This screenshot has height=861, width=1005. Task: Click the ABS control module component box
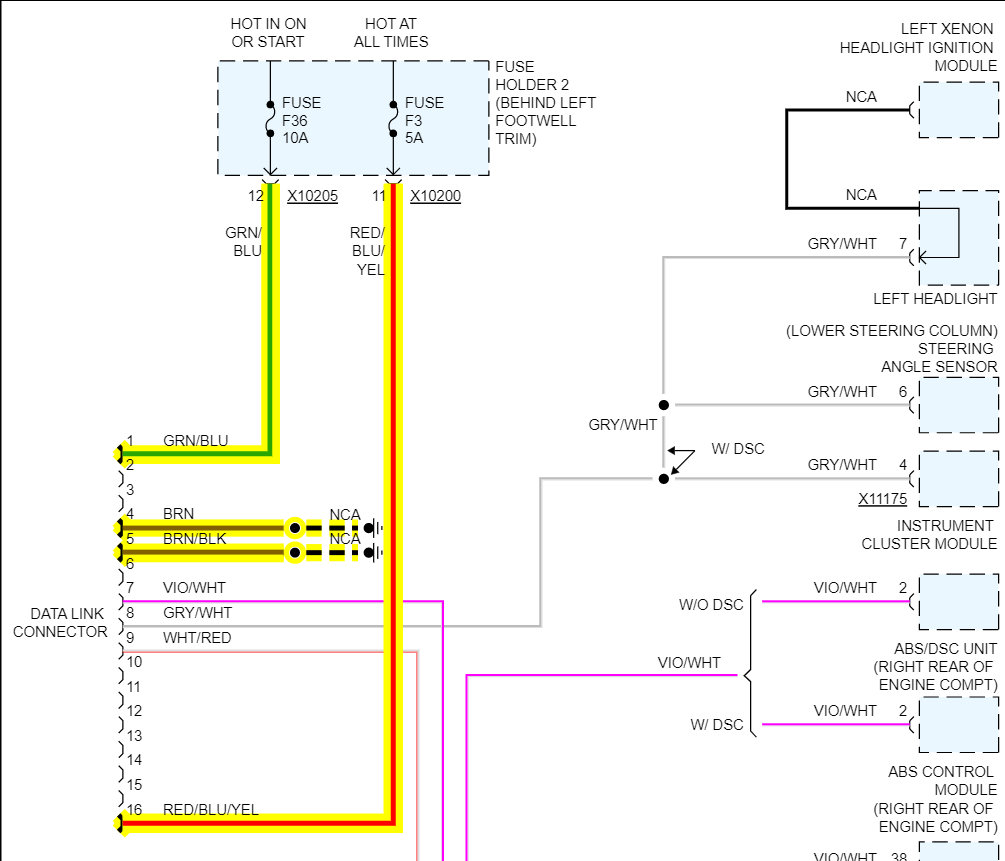(958, 724)
